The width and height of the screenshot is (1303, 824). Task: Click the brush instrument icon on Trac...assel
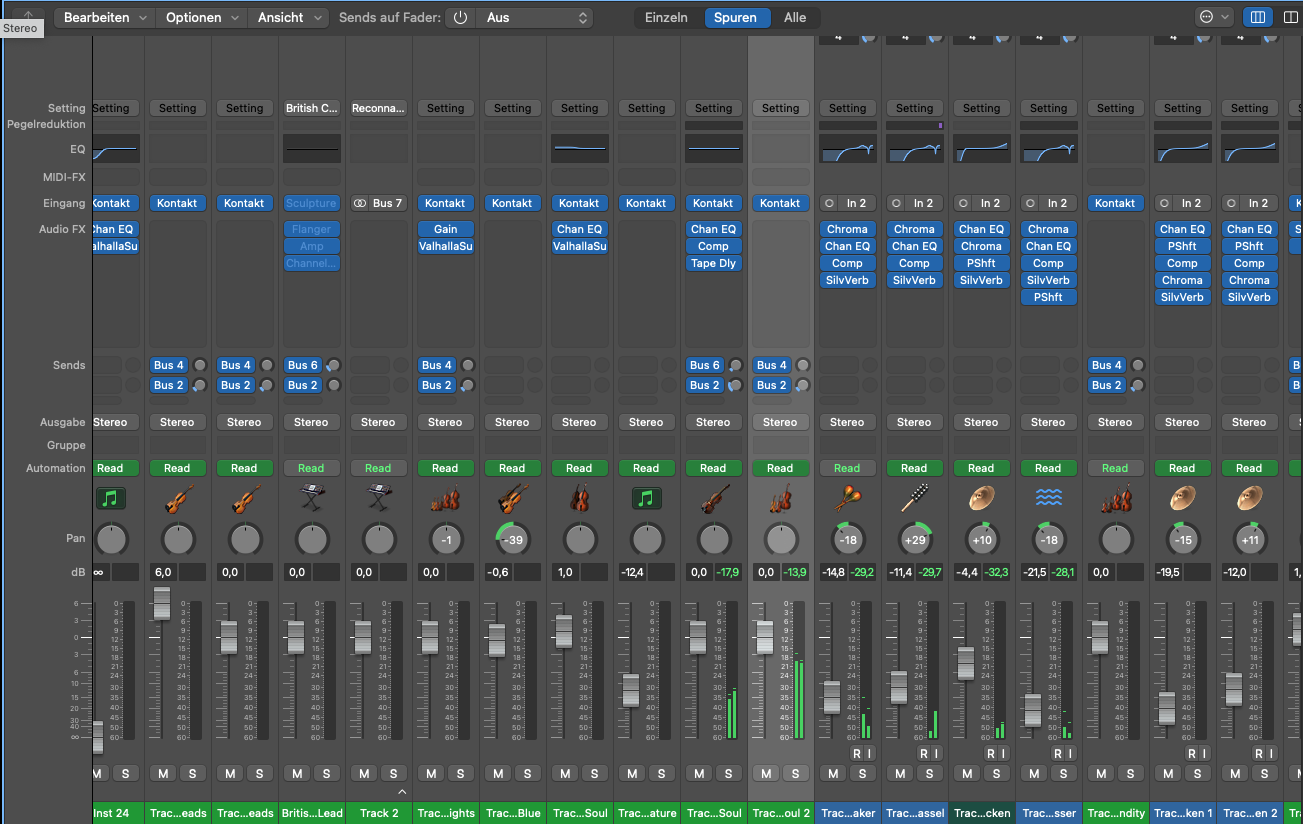pos(914,498)
